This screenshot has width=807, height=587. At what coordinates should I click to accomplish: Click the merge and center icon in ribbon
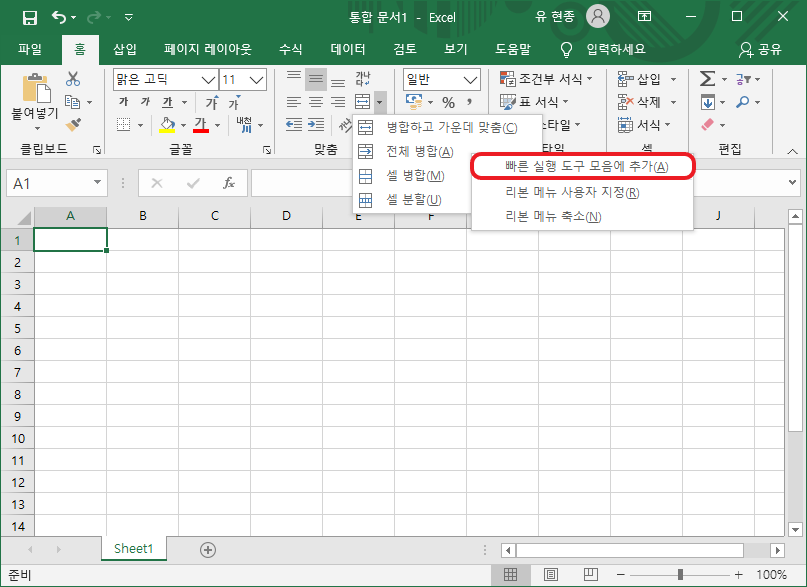363,102
